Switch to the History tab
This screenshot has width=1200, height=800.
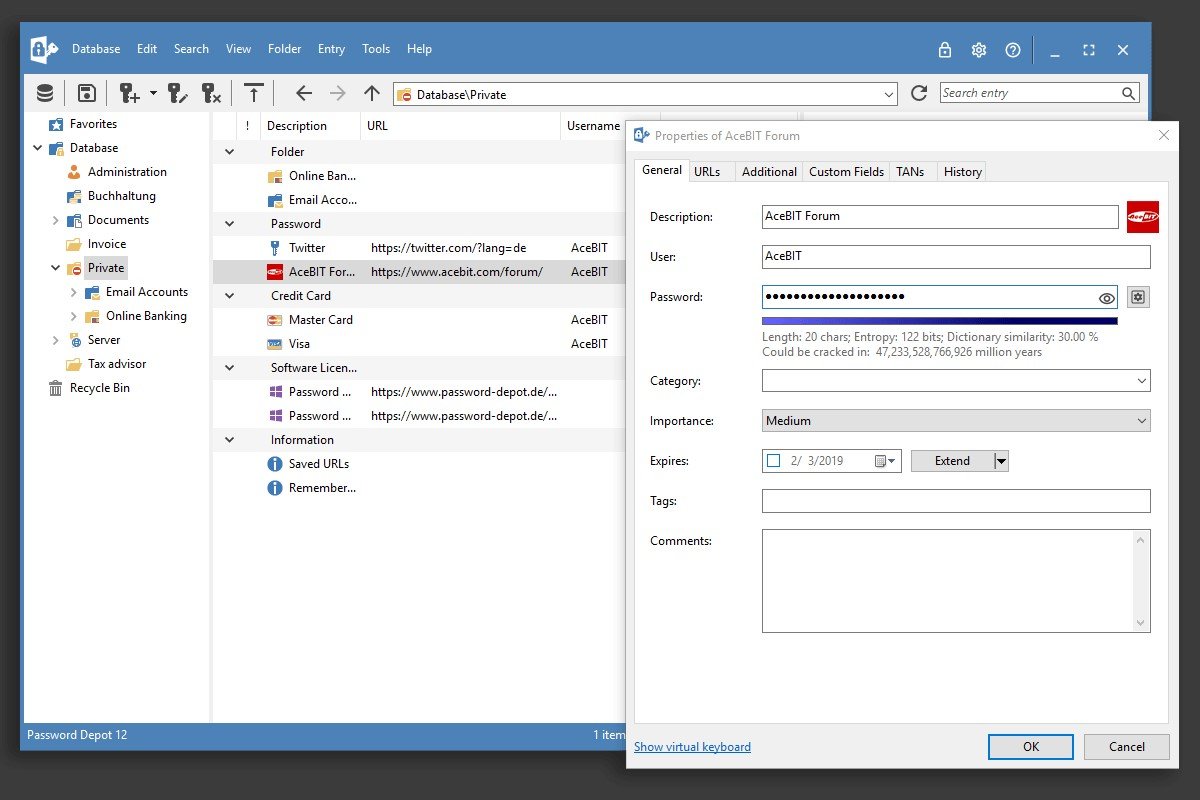click(963, 172)
